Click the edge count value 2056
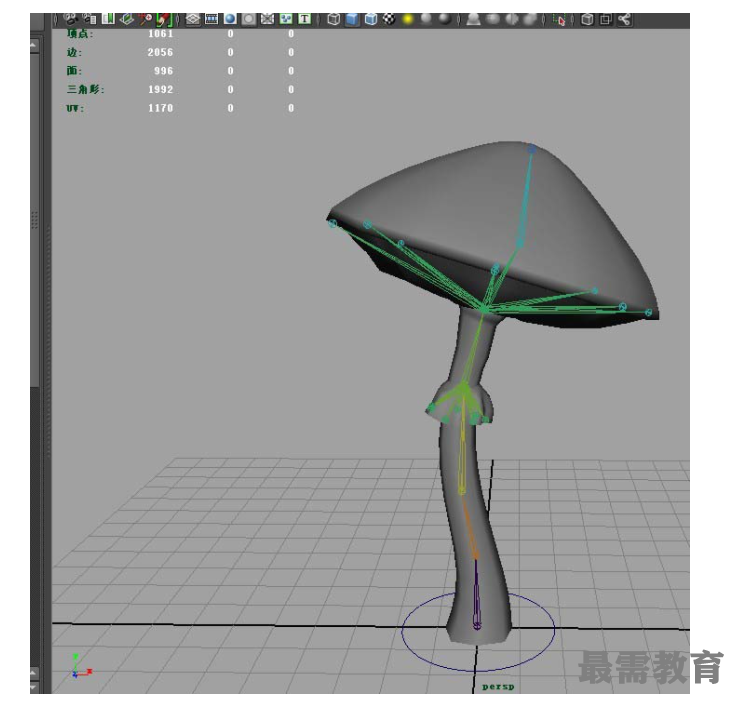The width and height of the screenshot is (730, 707). 161,52
